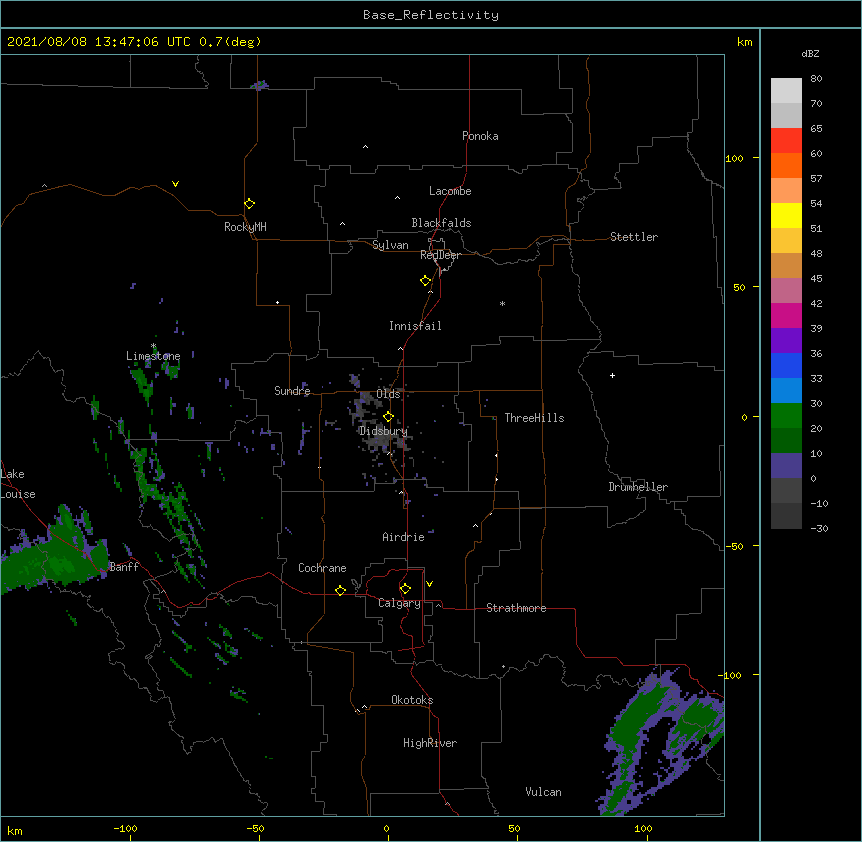862x842 pixels.
Task: Click the yellow V marker northeast of Calgary
Action: point(429,584)
